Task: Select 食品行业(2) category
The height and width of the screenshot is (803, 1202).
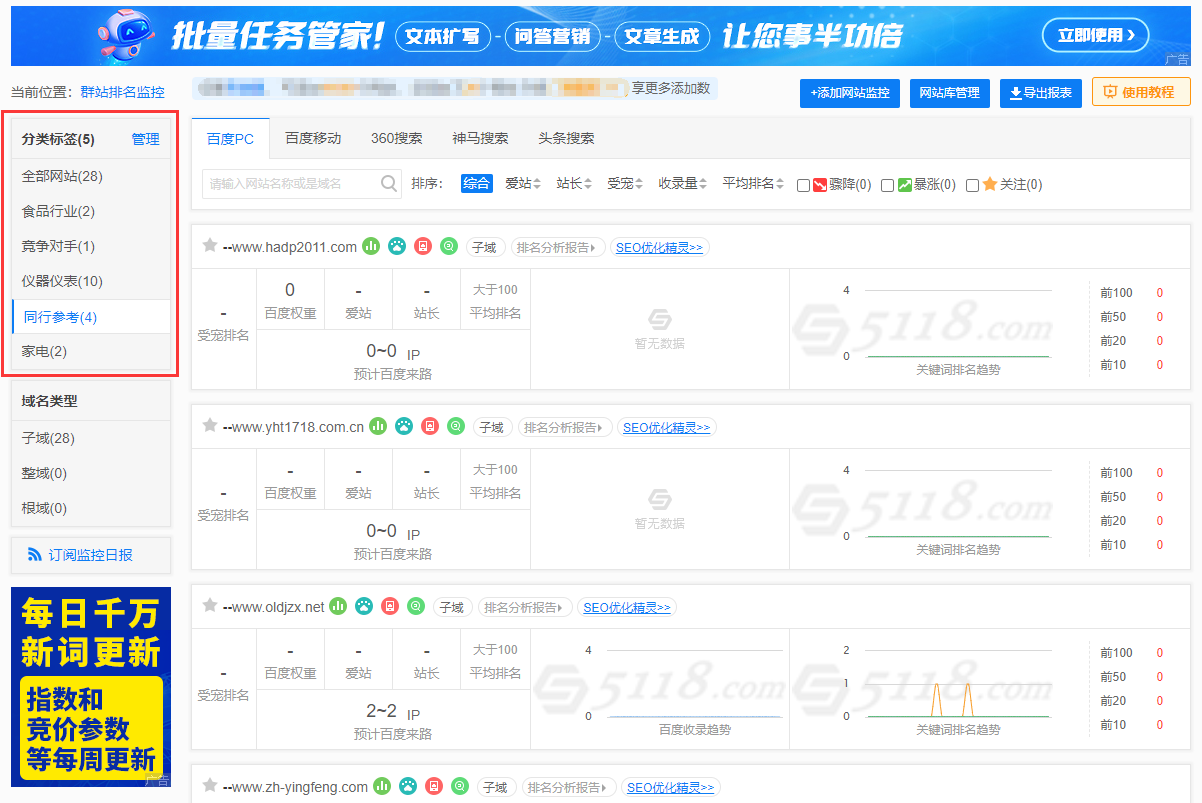Action: 91,211
